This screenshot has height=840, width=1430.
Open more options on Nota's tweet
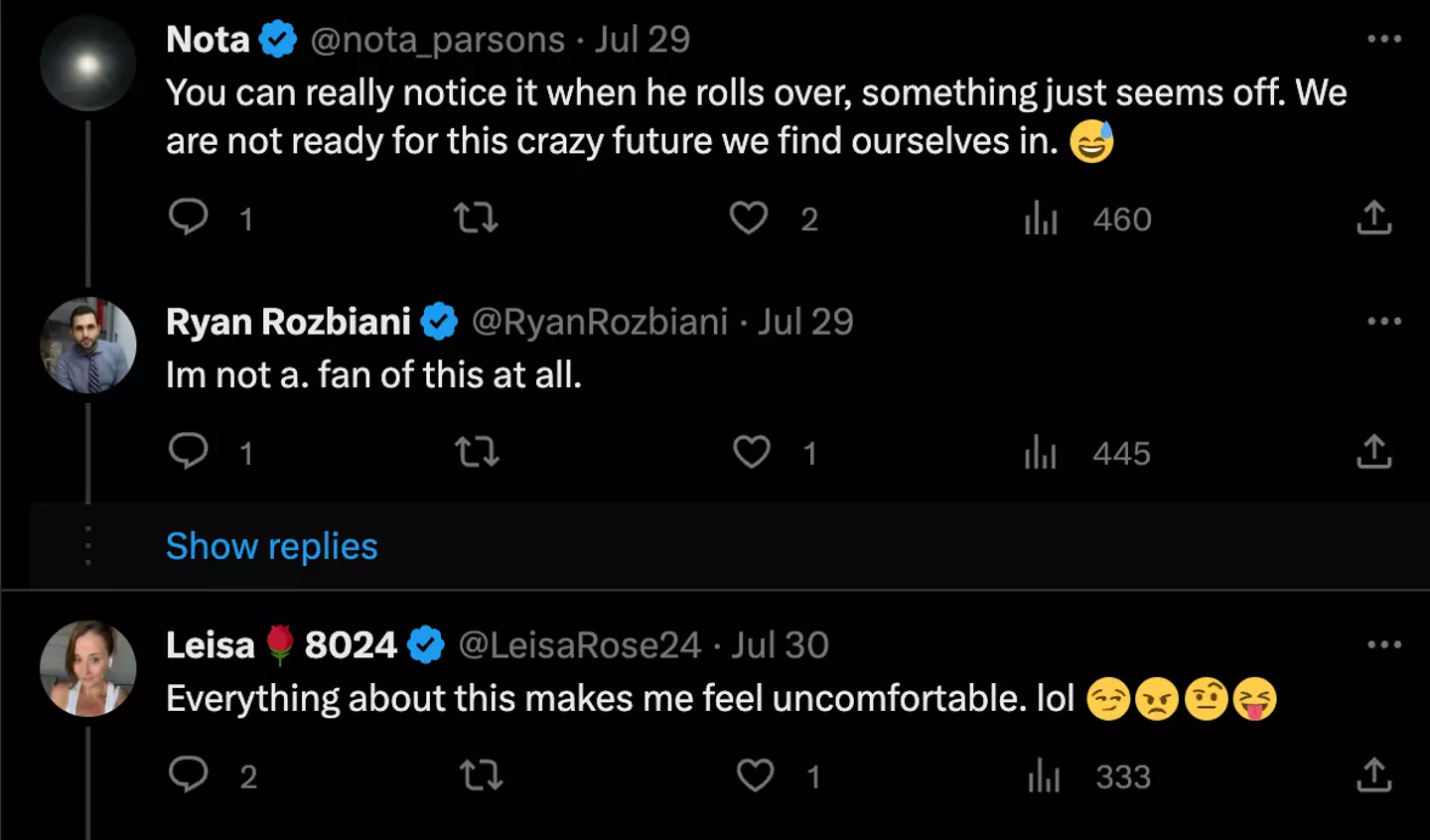pos(1384,40)
